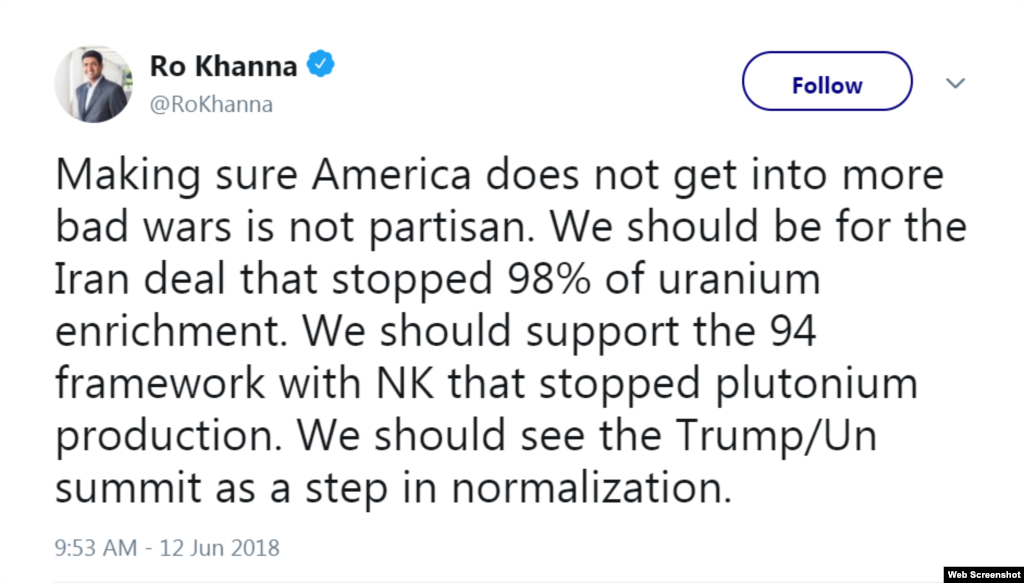Open the 9:53 AM timestamp link
This screenshot has height=583, width=1024.
[x=91, y=548]
